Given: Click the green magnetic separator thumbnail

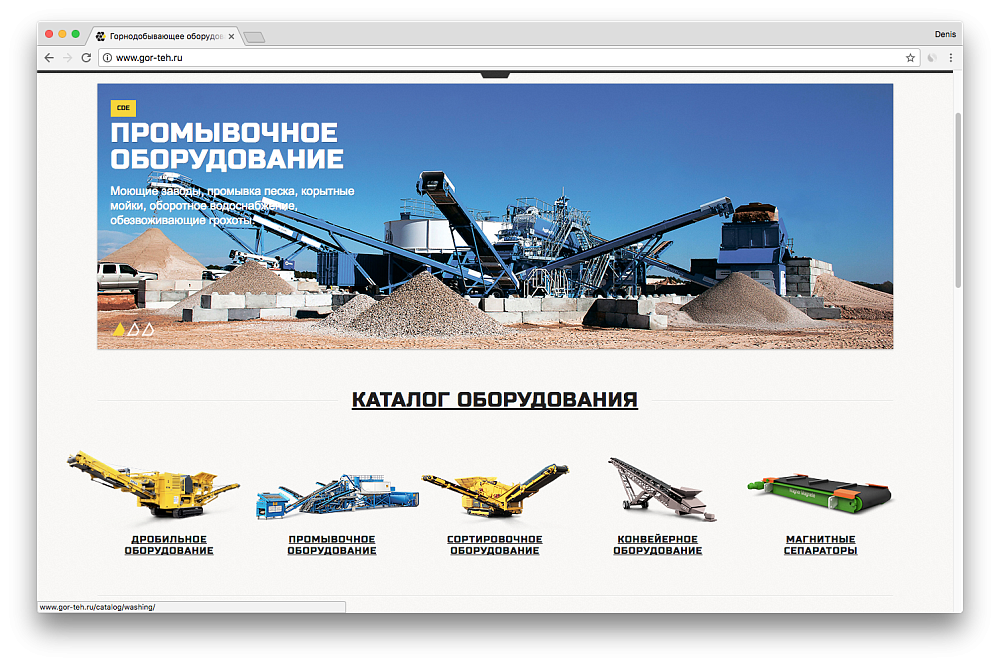Looking at the screenshot, I should (x=820, y=493).
